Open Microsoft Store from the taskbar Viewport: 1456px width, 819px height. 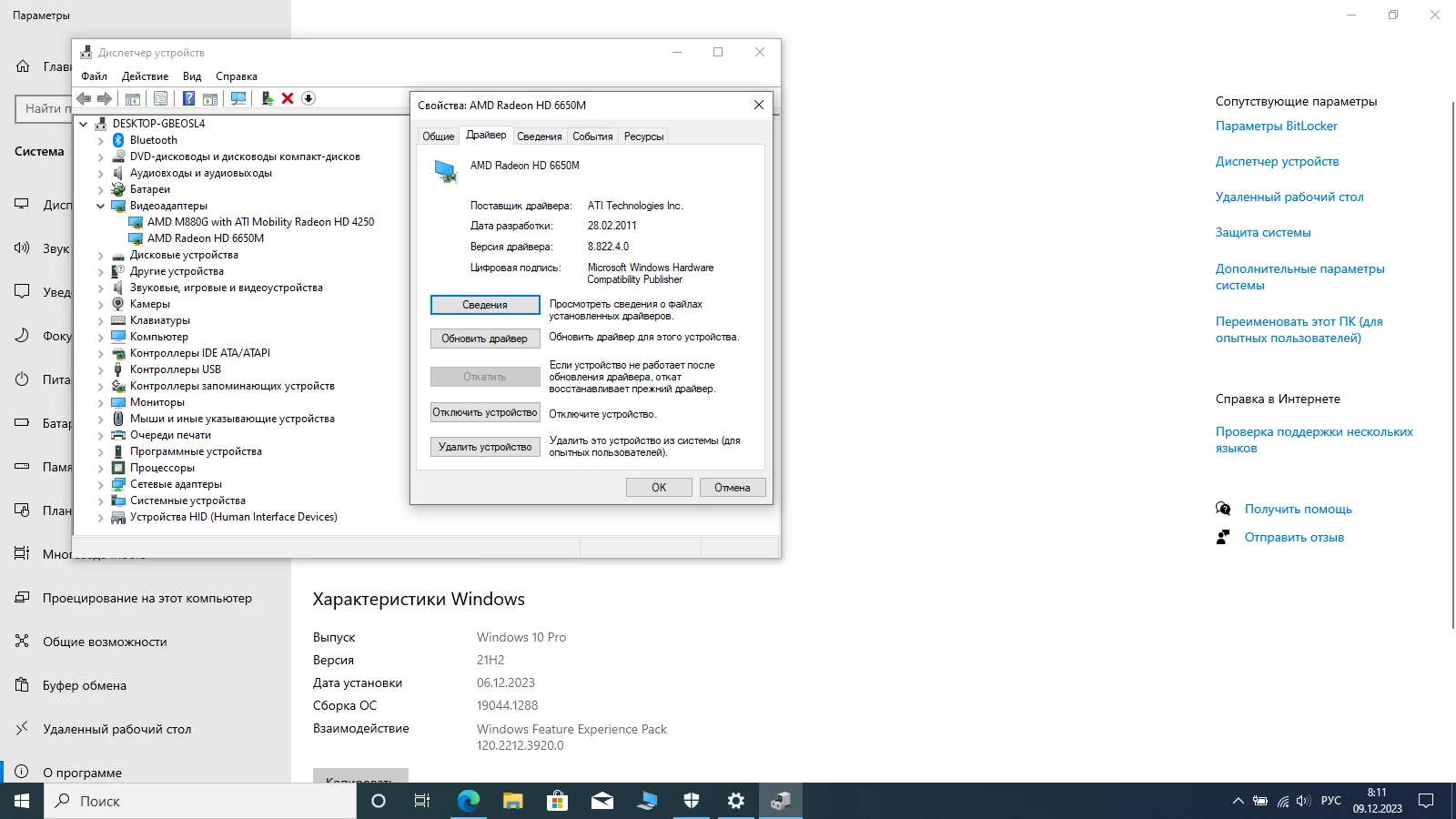(x=557, y=801)
